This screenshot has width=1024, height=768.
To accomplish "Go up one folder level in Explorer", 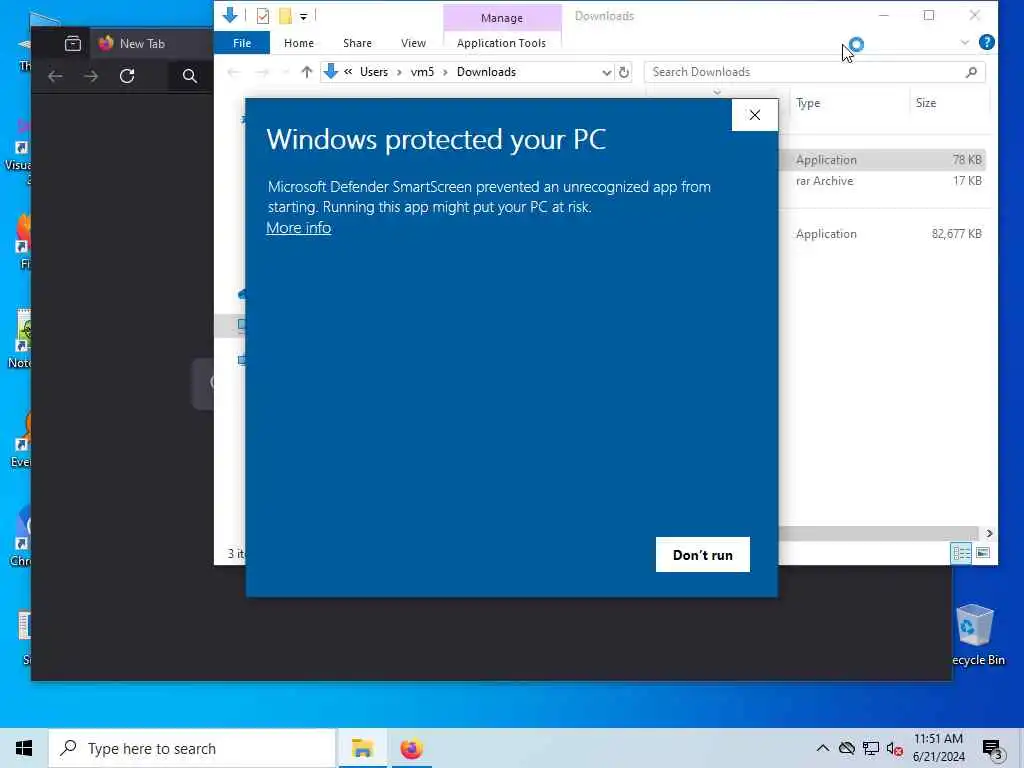I will [x=306, y=72].
